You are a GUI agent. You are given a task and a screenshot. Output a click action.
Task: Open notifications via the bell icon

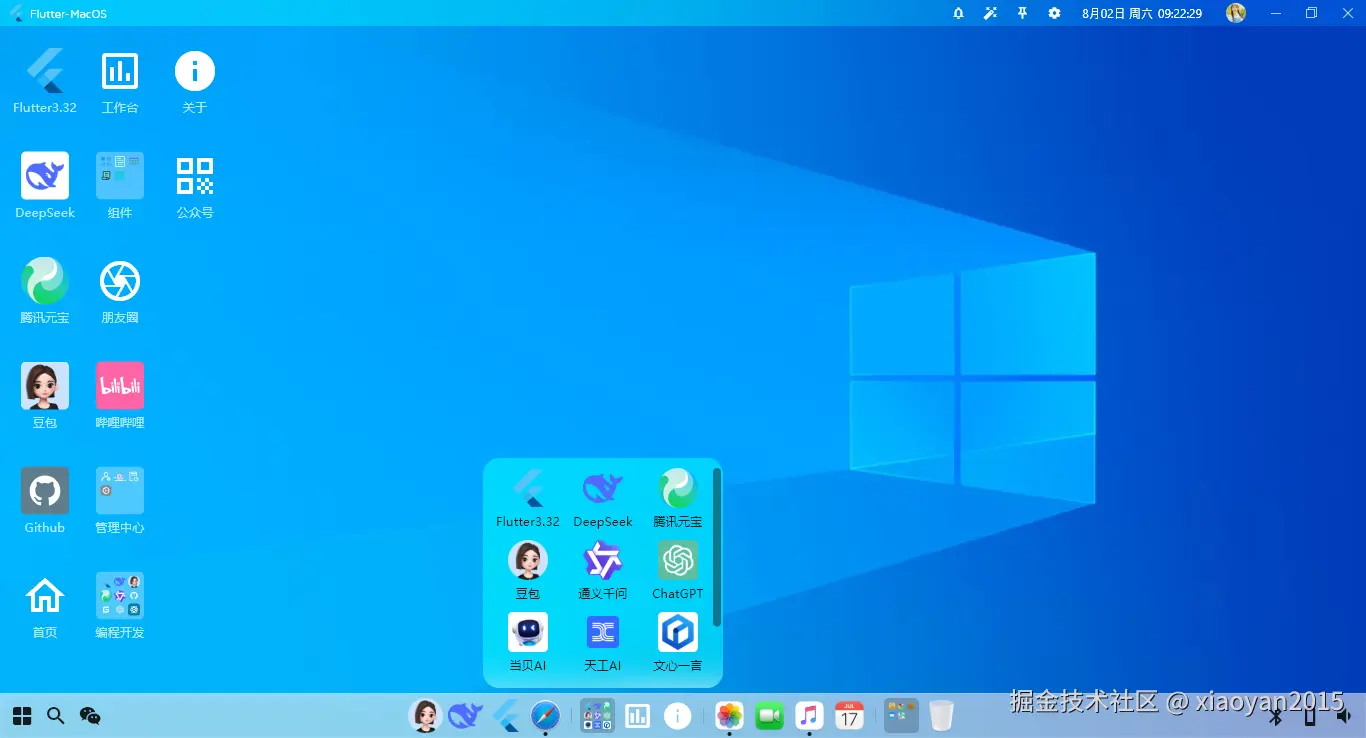click(958, 13)
